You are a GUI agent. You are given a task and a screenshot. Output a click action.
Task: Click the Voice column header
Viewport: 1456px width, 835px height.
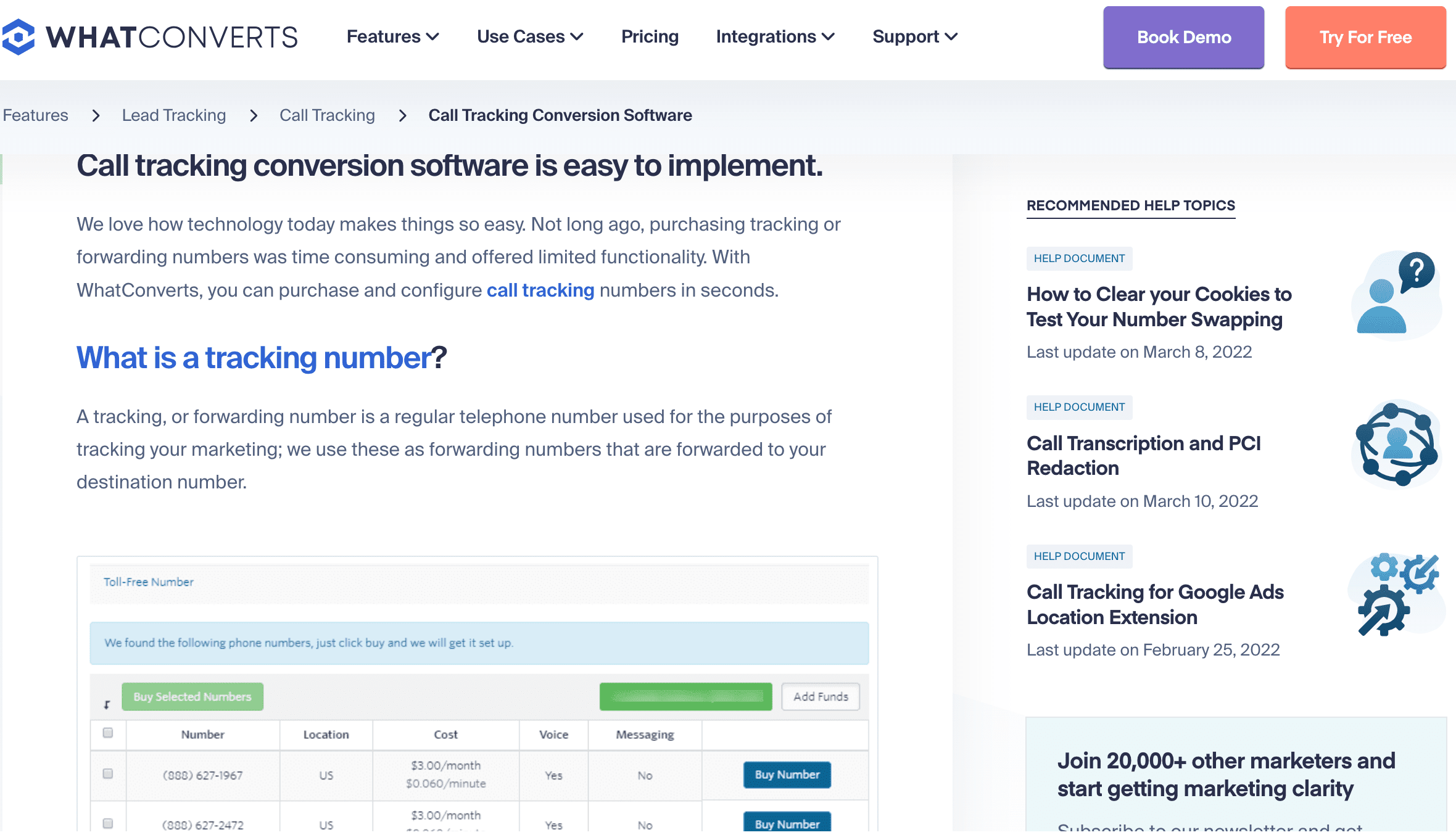tap(553, 734)
